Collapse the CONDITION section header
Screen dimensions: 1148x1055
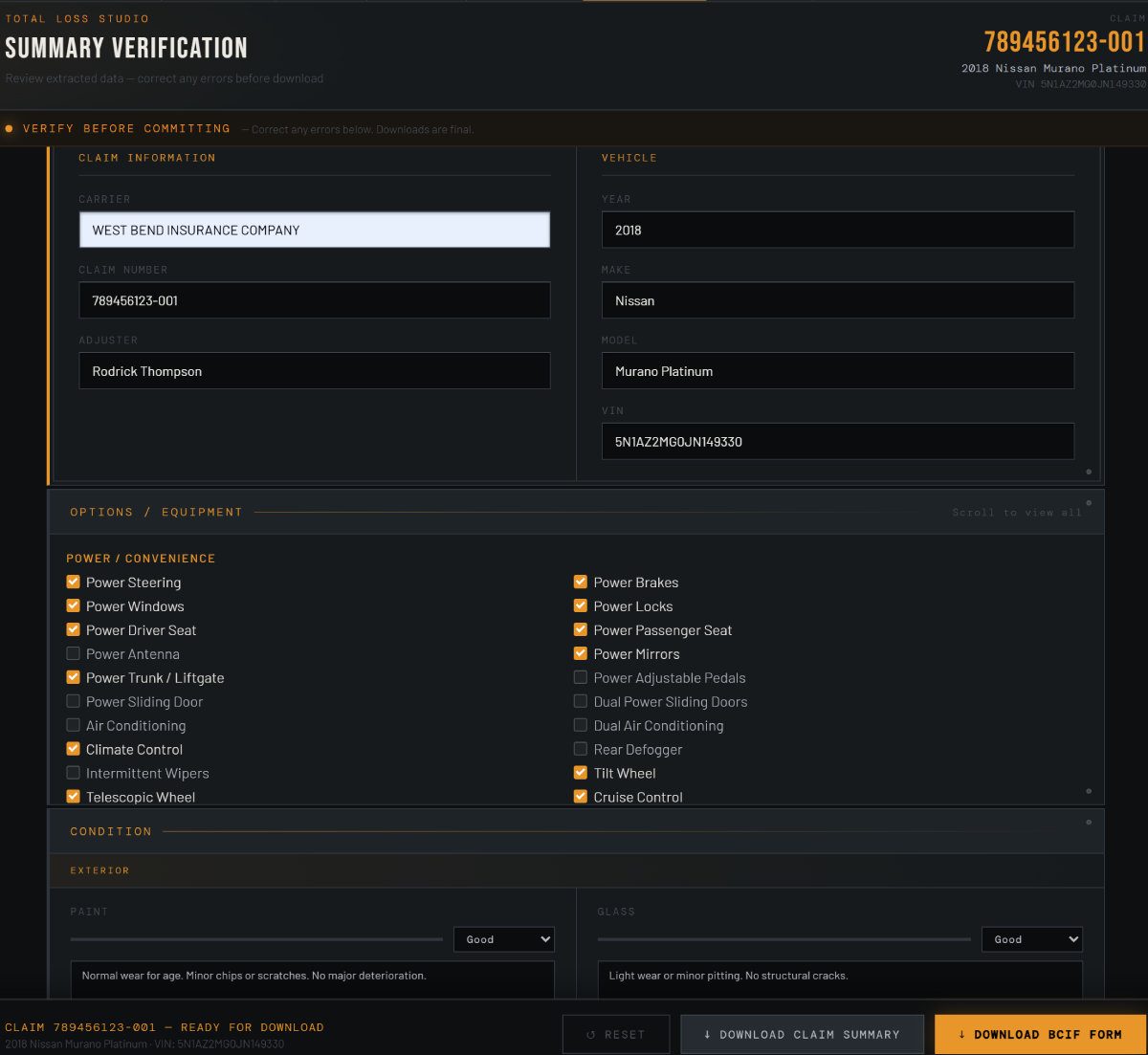(x=110, y=830)
